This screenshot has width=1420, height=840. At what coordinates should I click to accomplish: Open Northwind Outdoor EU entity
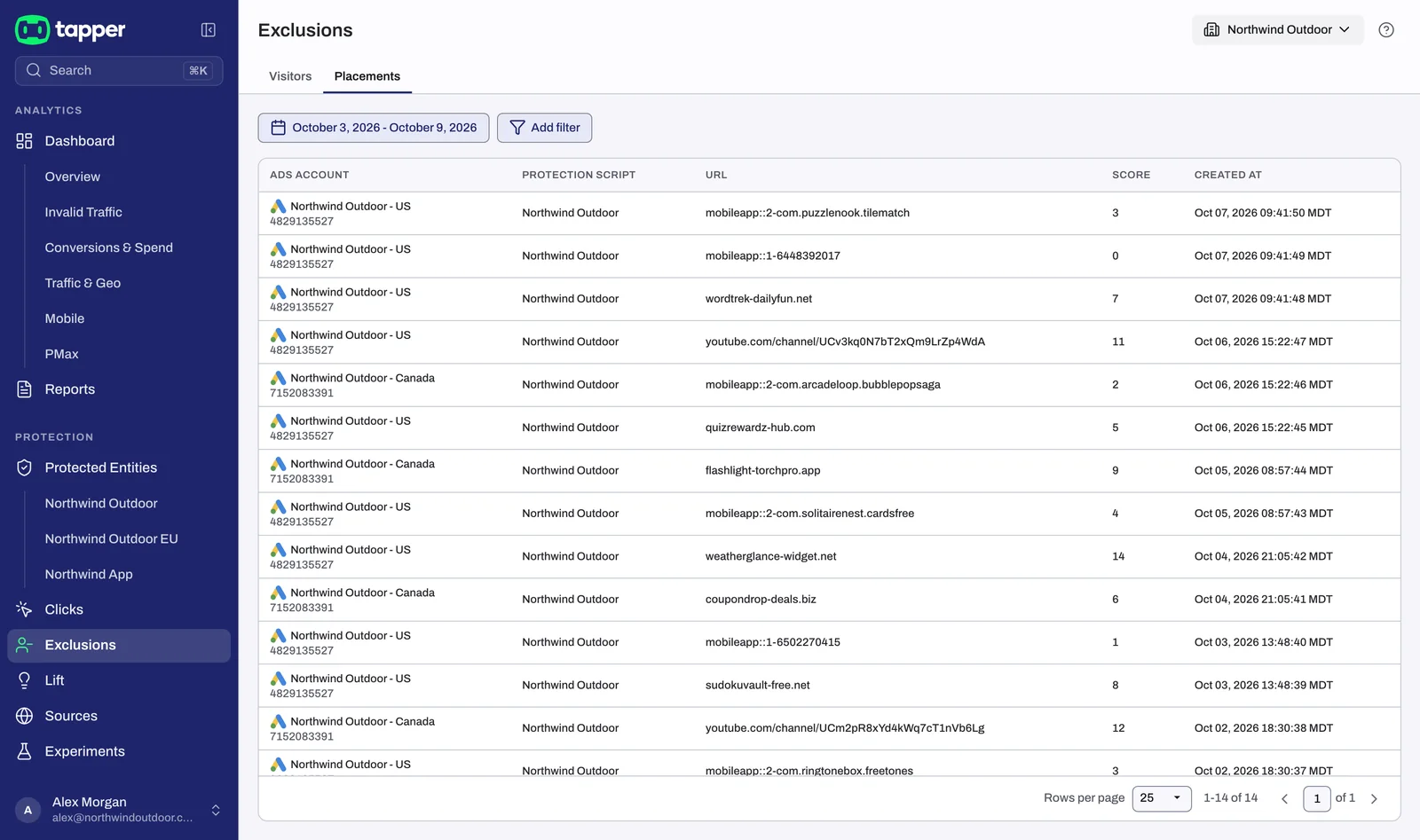tap(112, 538)
